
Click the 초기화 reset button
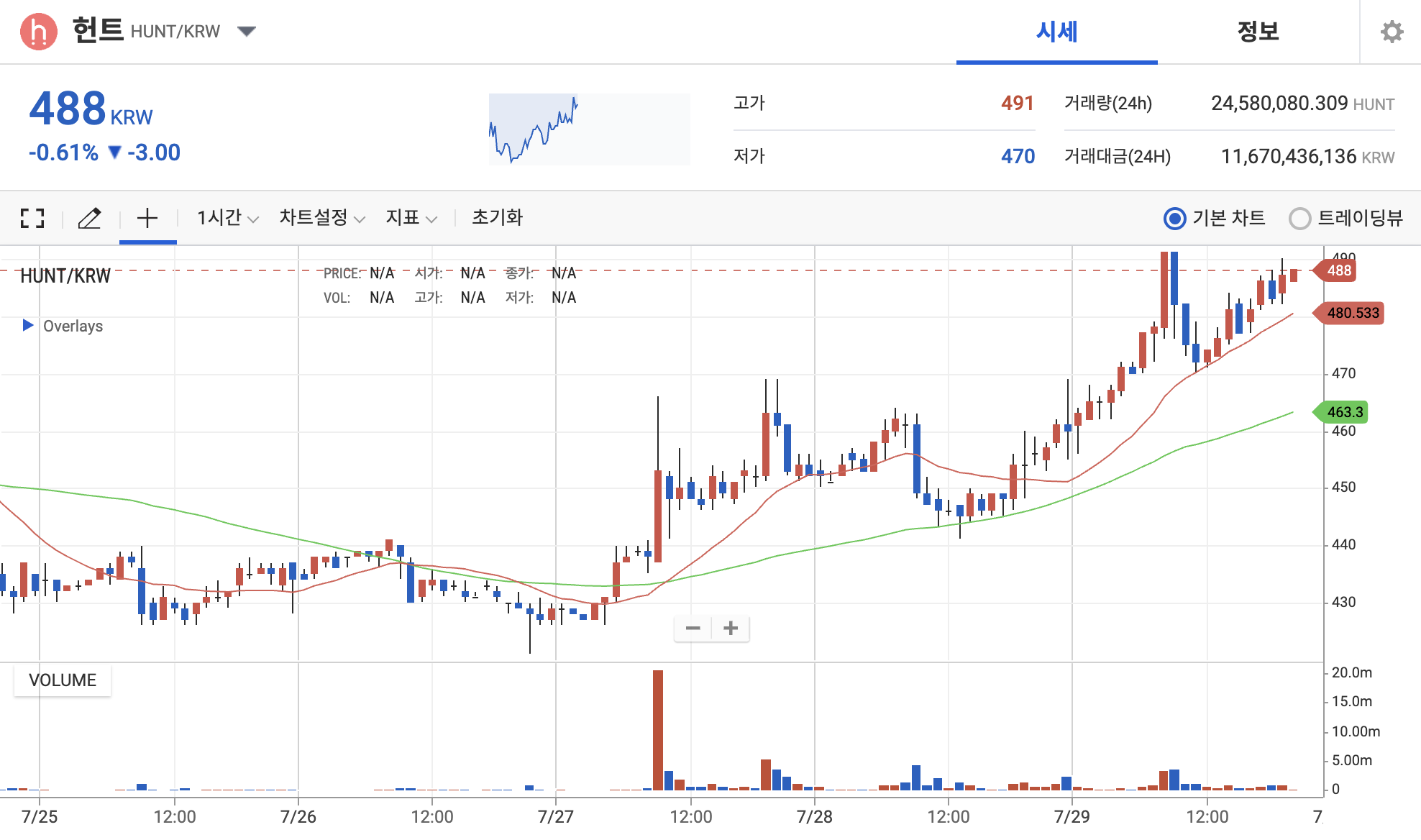point(497,218)
